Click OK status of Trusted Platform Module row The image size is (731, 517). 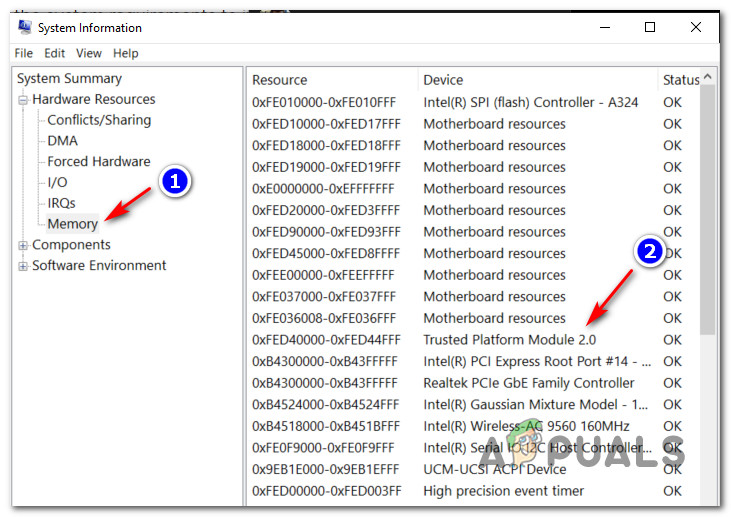click(x=672, y=340)
